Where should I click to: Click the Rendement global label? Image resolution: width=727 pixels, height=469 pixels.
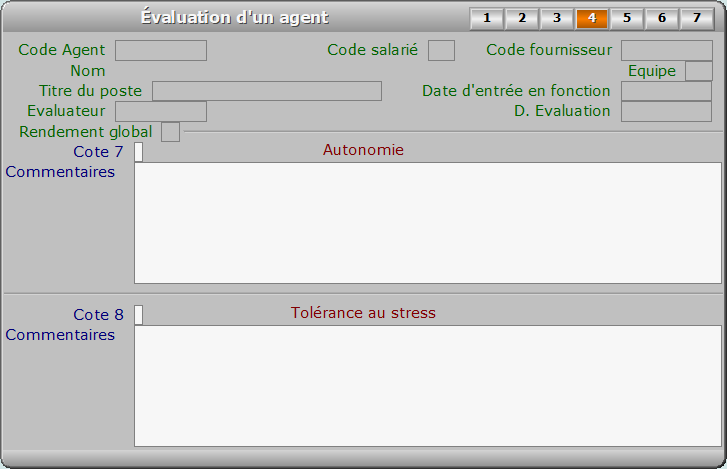85,132
